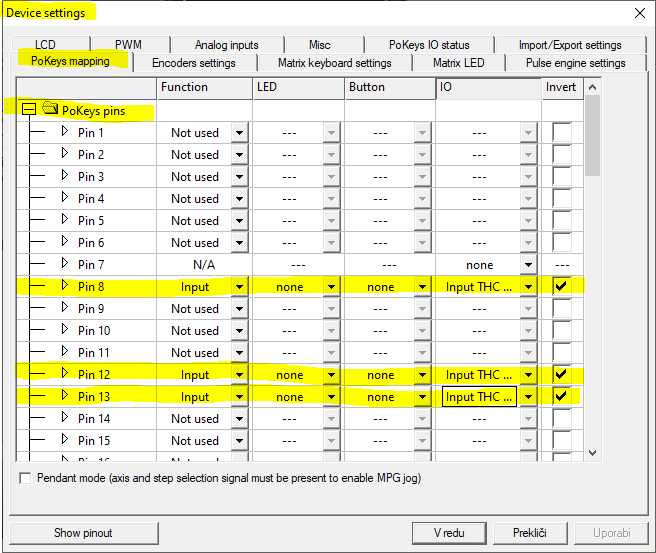This screenshot has height=553, width=656.
Task: Check the Invert checkbox for Pin 5
Action: (561, 220)
